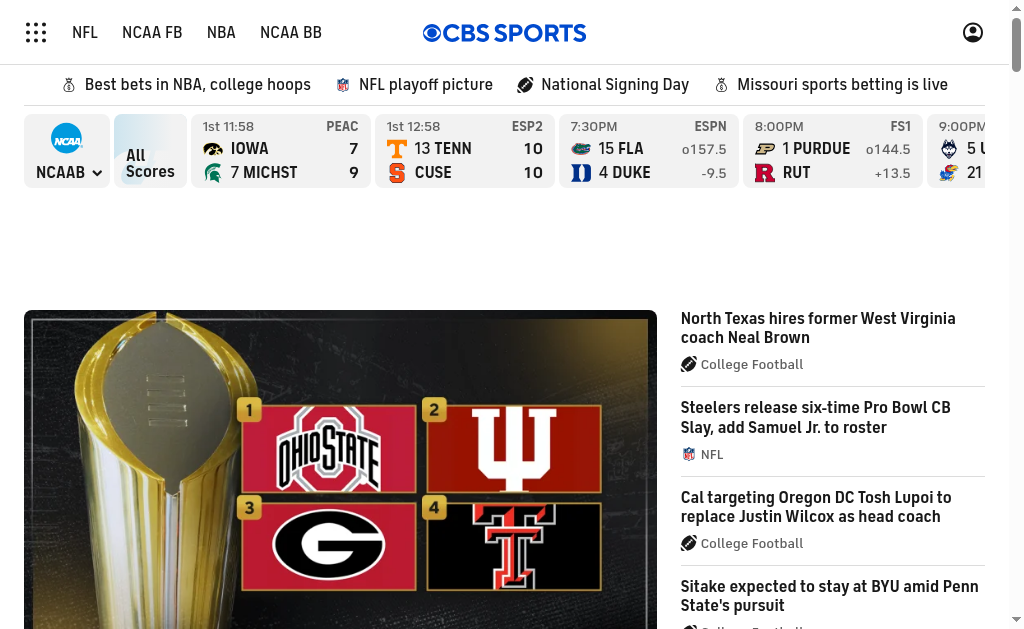This screenshot has height=629, width=1024.
Task: Click the CBS Sports logo
Action: pyautogui.click(x=505, y=33)
